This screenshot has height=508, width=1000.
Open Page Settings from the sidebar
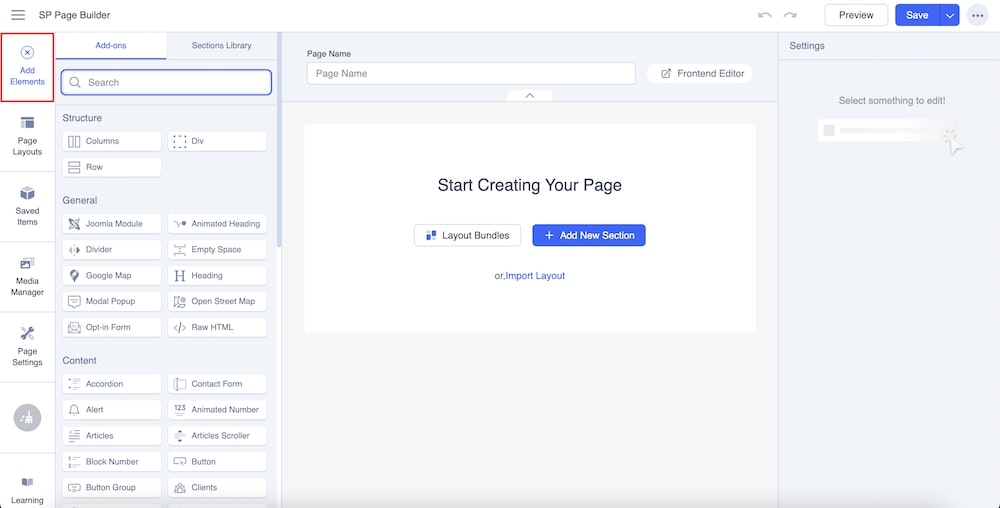point(27,345)
